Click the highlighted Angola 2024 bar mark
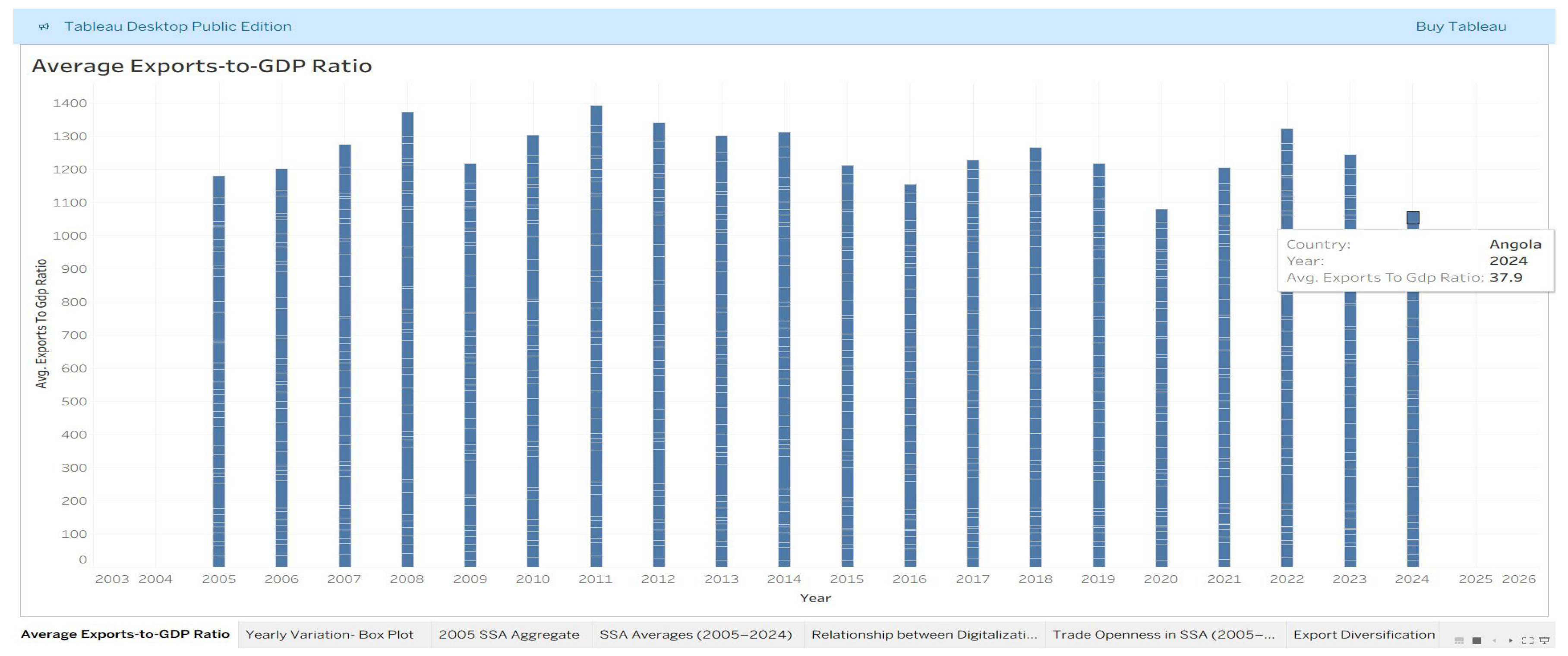Screen dimensions: 1568x656 tap(1413, 218)
